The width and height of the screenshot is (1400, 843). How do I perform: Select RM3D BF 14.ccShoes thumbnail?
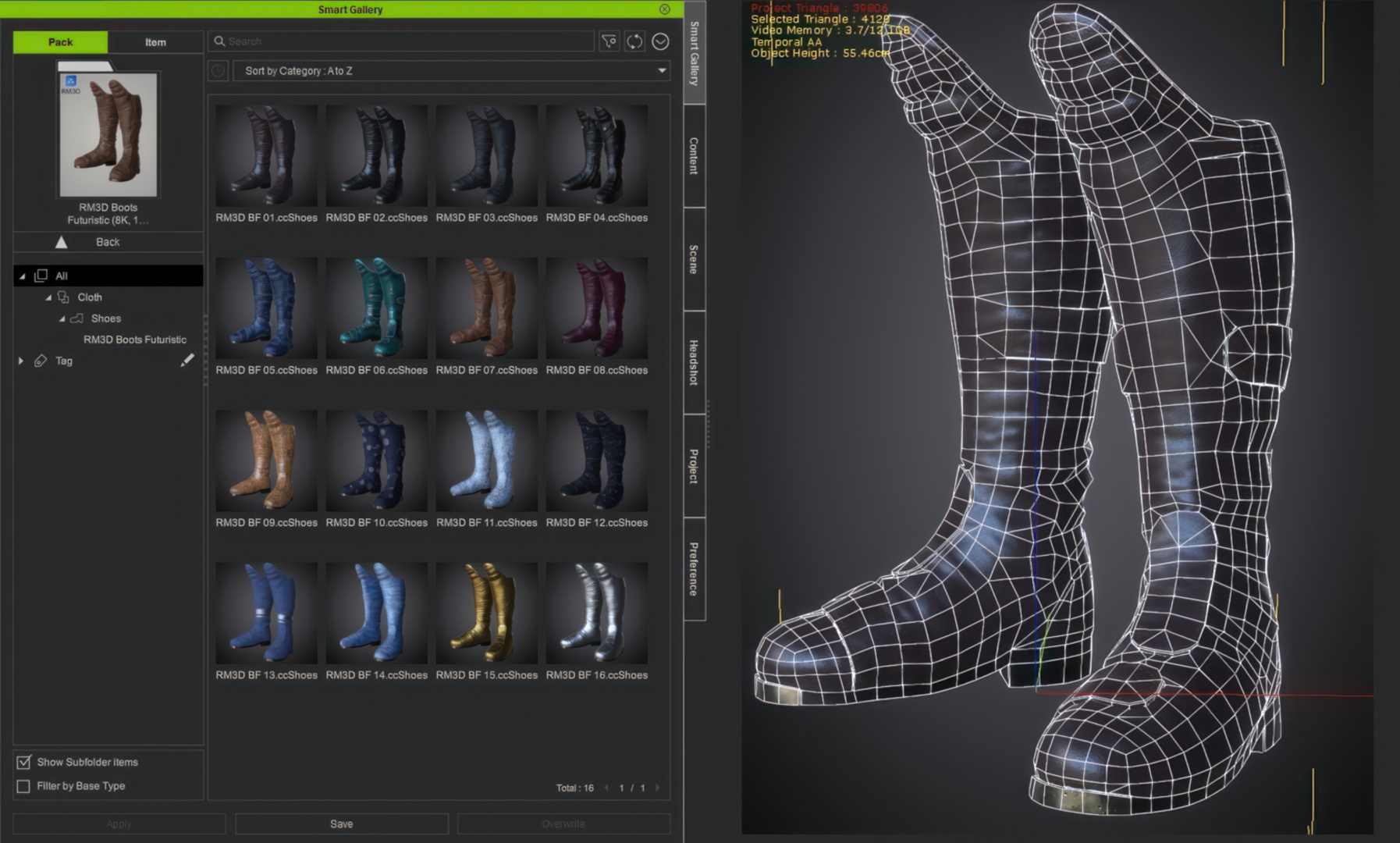376,613
